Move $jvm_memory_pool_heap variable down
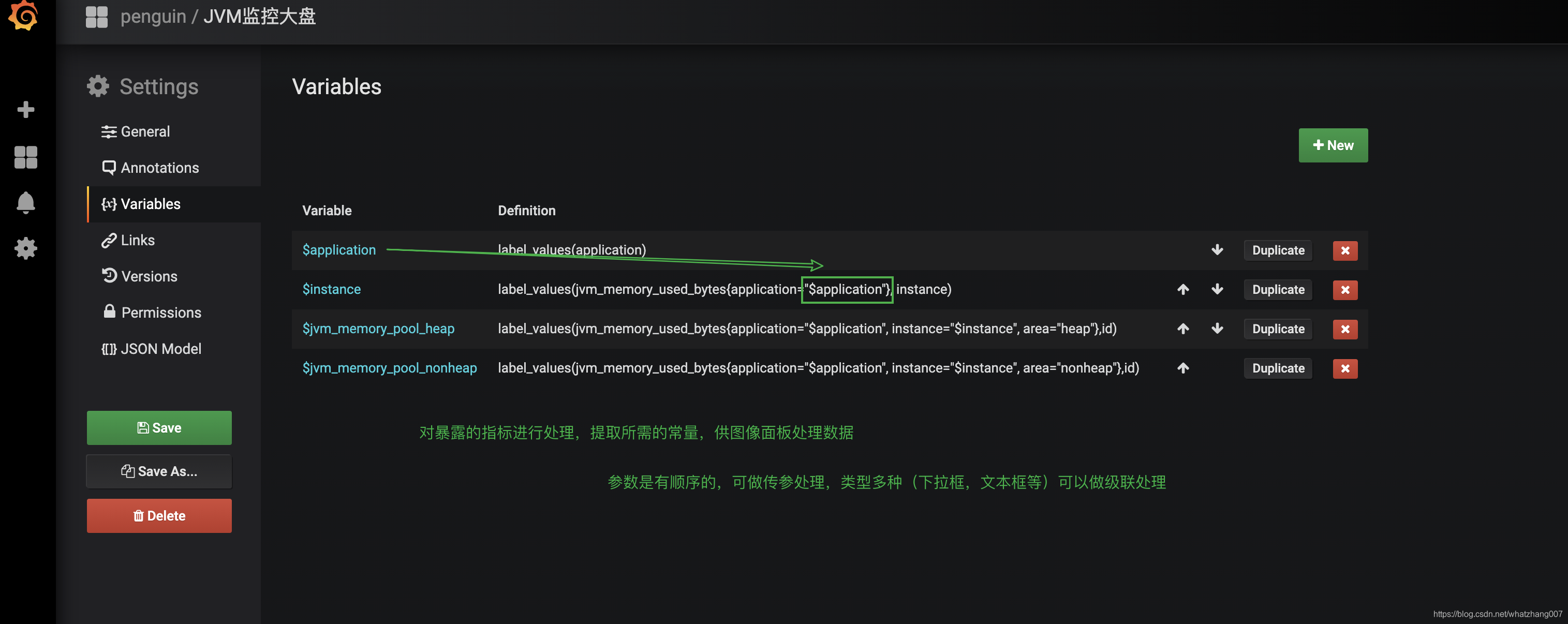The width and height of the screenshot is (1568, 624). [1217, 329]
